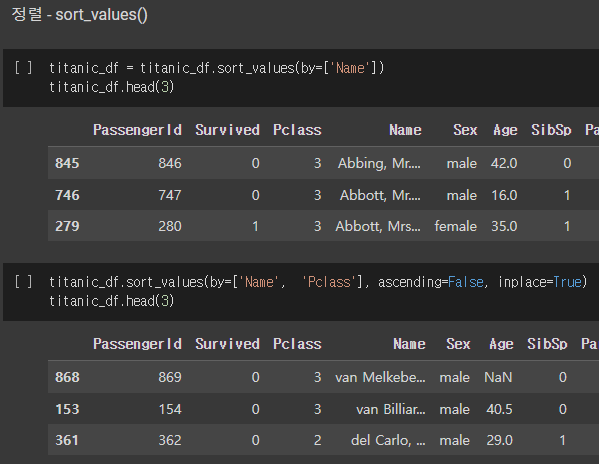Viewport: 599px width, 464px height.
Task: Click the first cell's titanic_df.head(3) line
Action: (x=112, y=87)
